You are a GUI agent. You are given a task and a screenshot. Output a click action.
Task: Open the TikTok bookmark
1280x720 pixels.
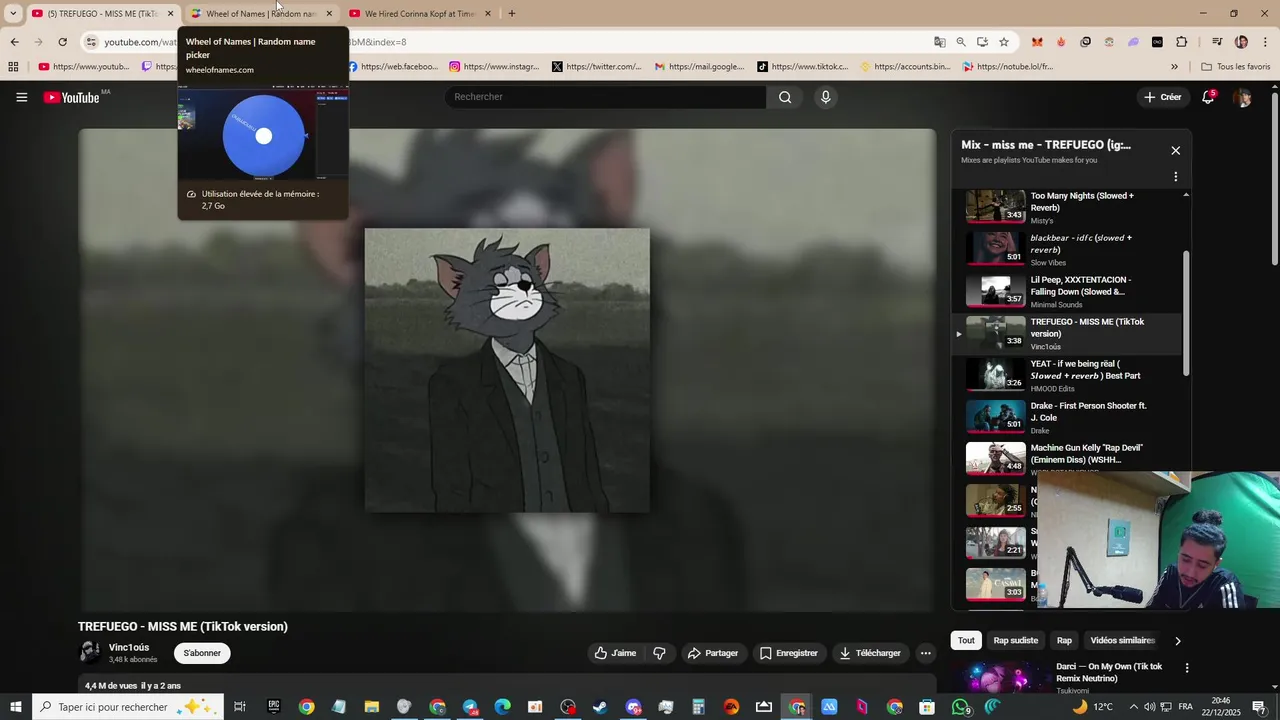click(802, 67)
